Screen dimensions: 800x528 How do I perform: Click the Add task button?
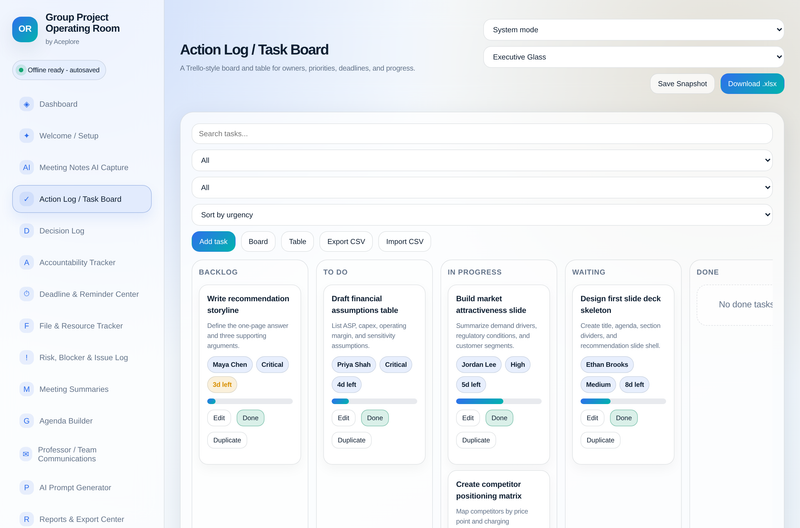pyautogui.click(x=213, y=241)
